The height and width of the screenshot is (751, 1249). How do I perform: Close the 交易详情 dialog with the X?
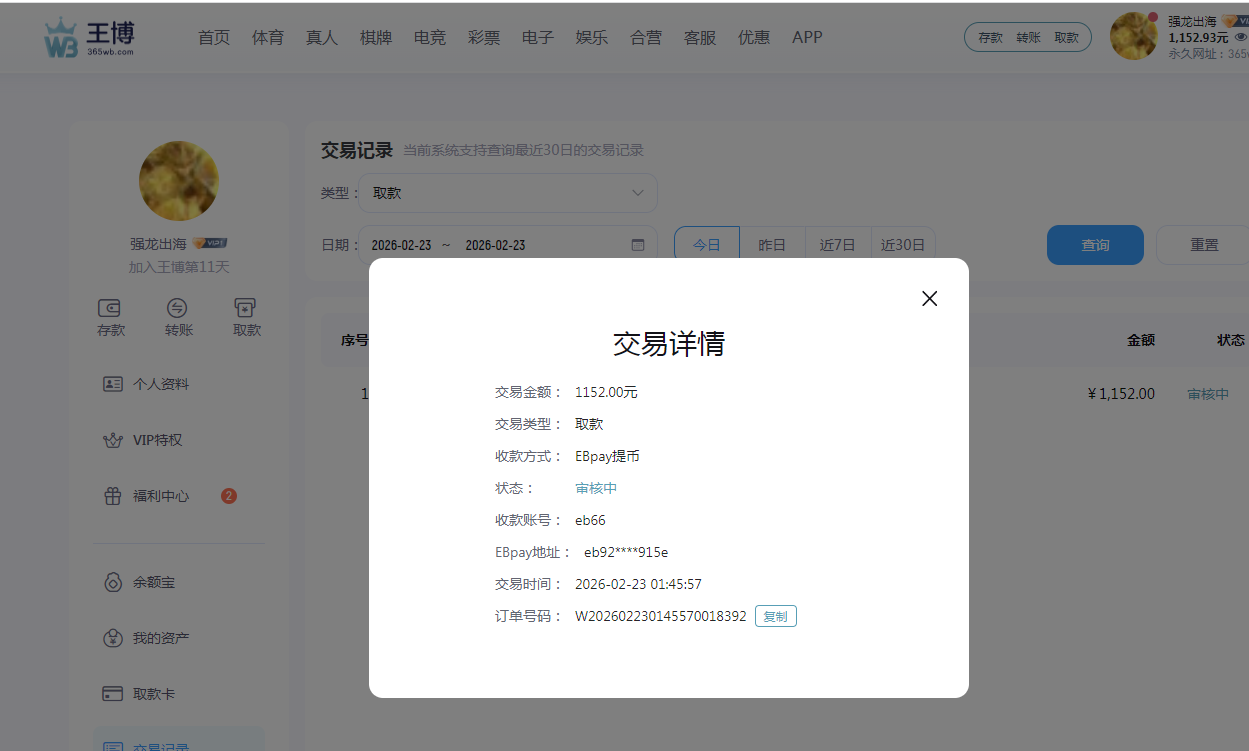929,298
